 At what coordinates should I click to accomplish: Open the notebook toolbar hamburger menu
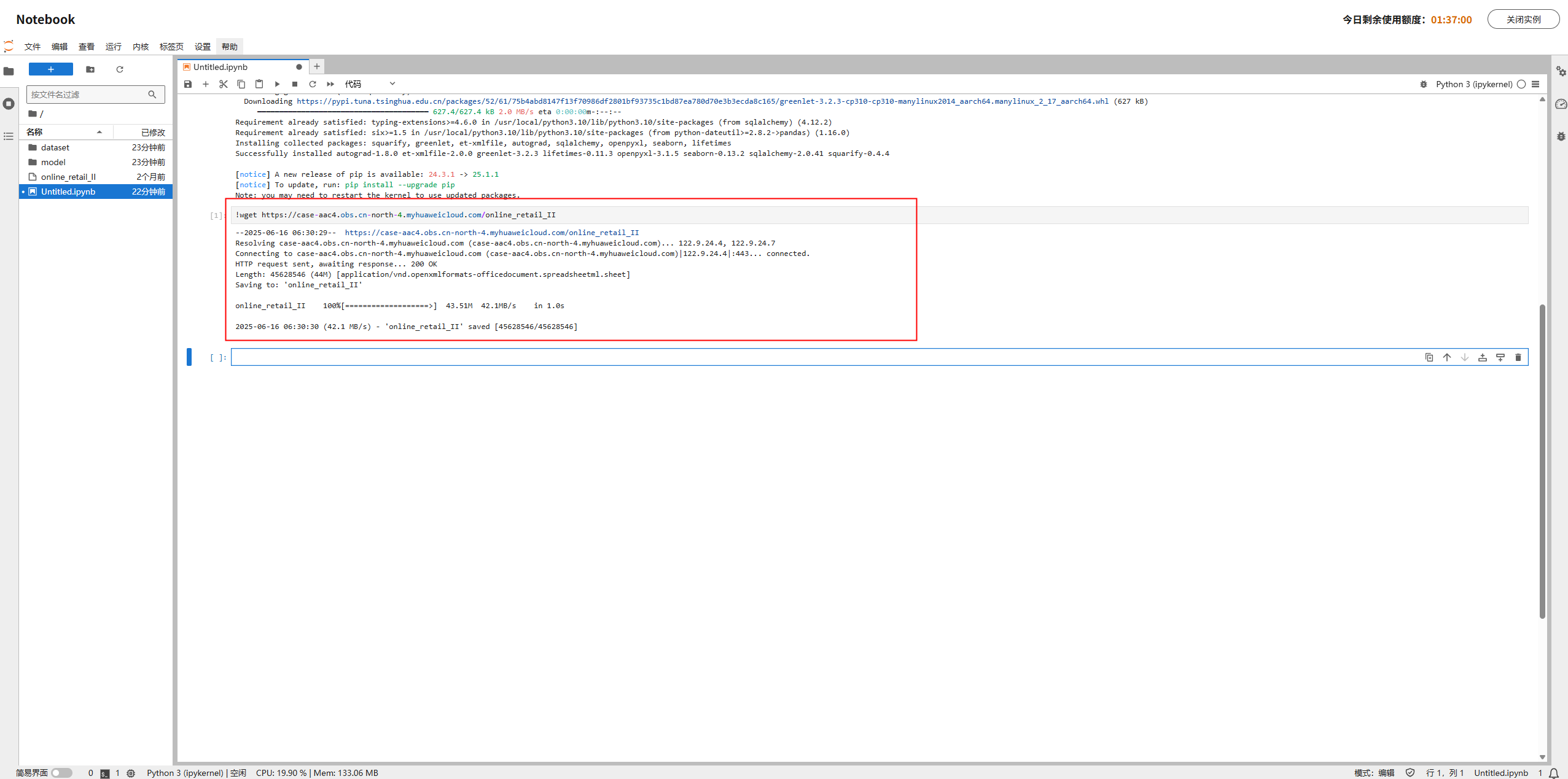(1535, 84)
